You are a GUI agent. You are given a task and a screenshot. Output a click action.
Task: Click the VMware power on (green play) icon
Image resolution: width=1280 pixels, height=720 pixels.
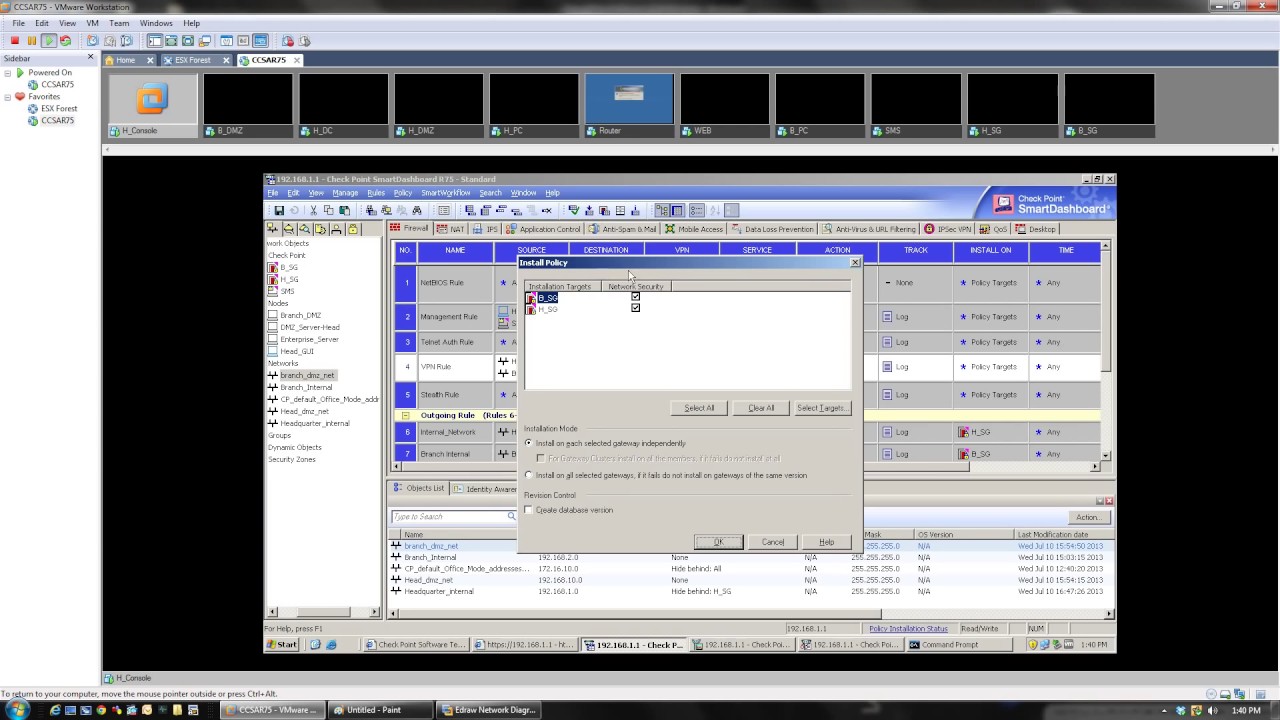(48, 41)
